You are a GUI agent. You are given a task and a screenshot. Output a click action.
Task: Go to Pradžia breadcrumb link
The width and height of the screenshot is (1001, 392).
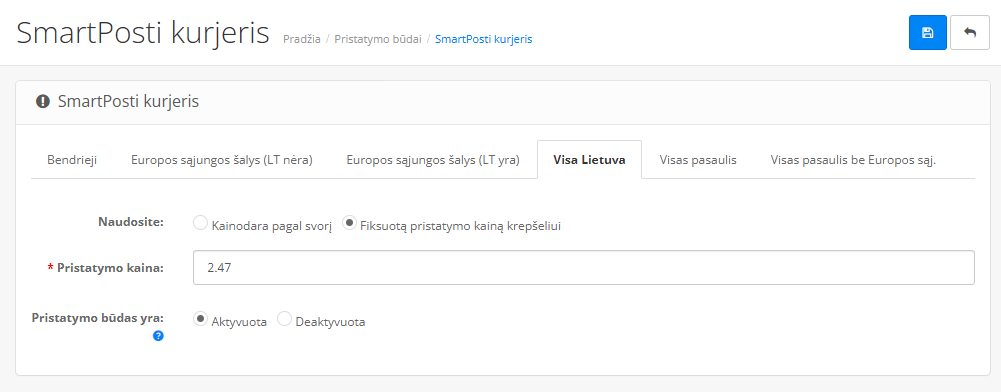[302, 39]
